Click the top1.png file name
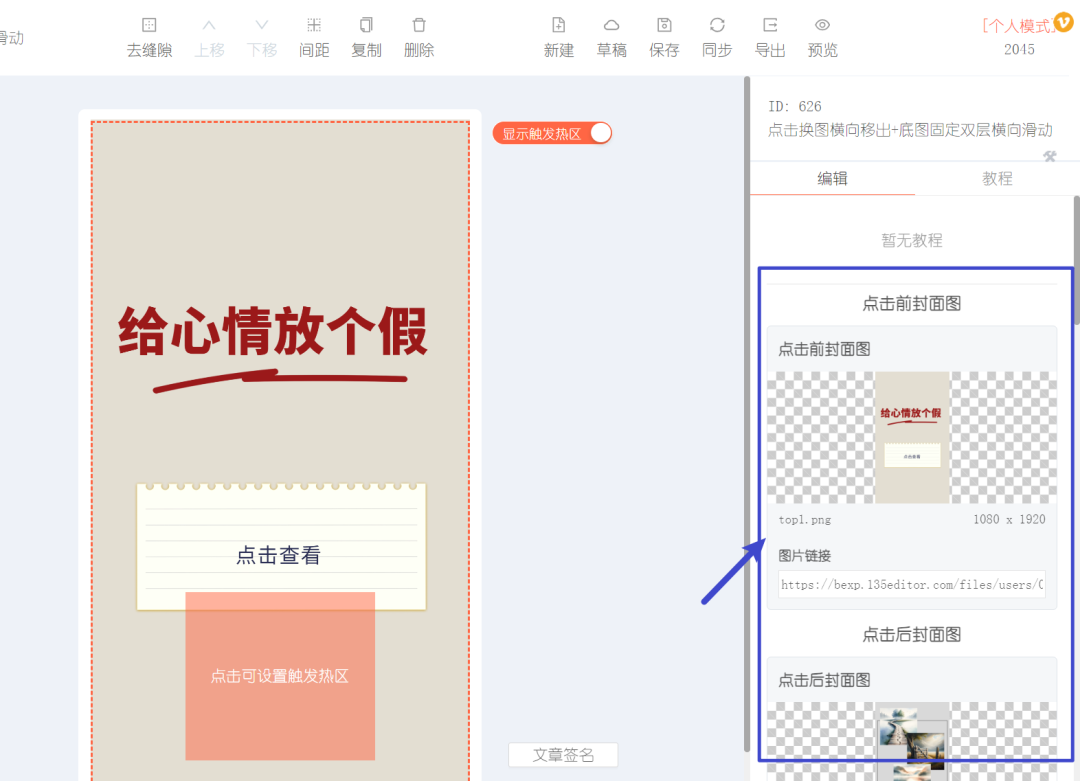 pyautogui.click(x=804, y=520)
